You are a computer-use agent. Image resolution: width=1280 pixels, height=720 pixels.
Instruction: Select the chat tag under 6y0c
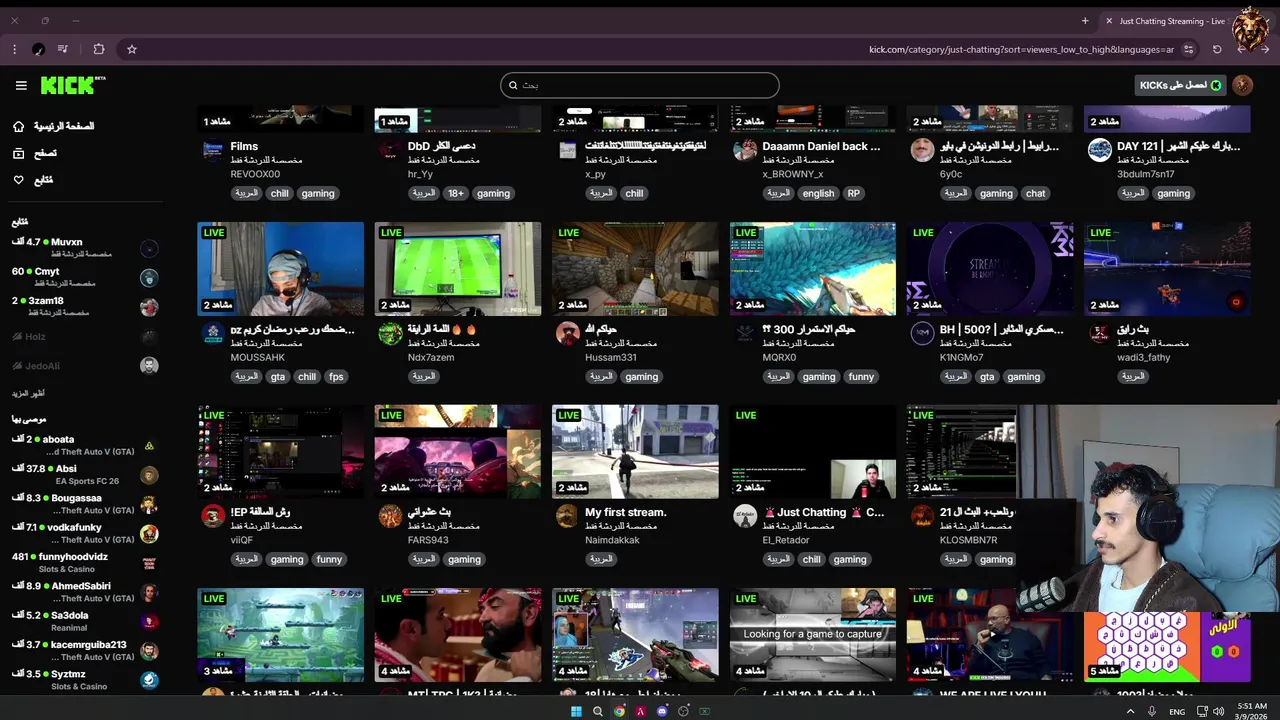1035,194
